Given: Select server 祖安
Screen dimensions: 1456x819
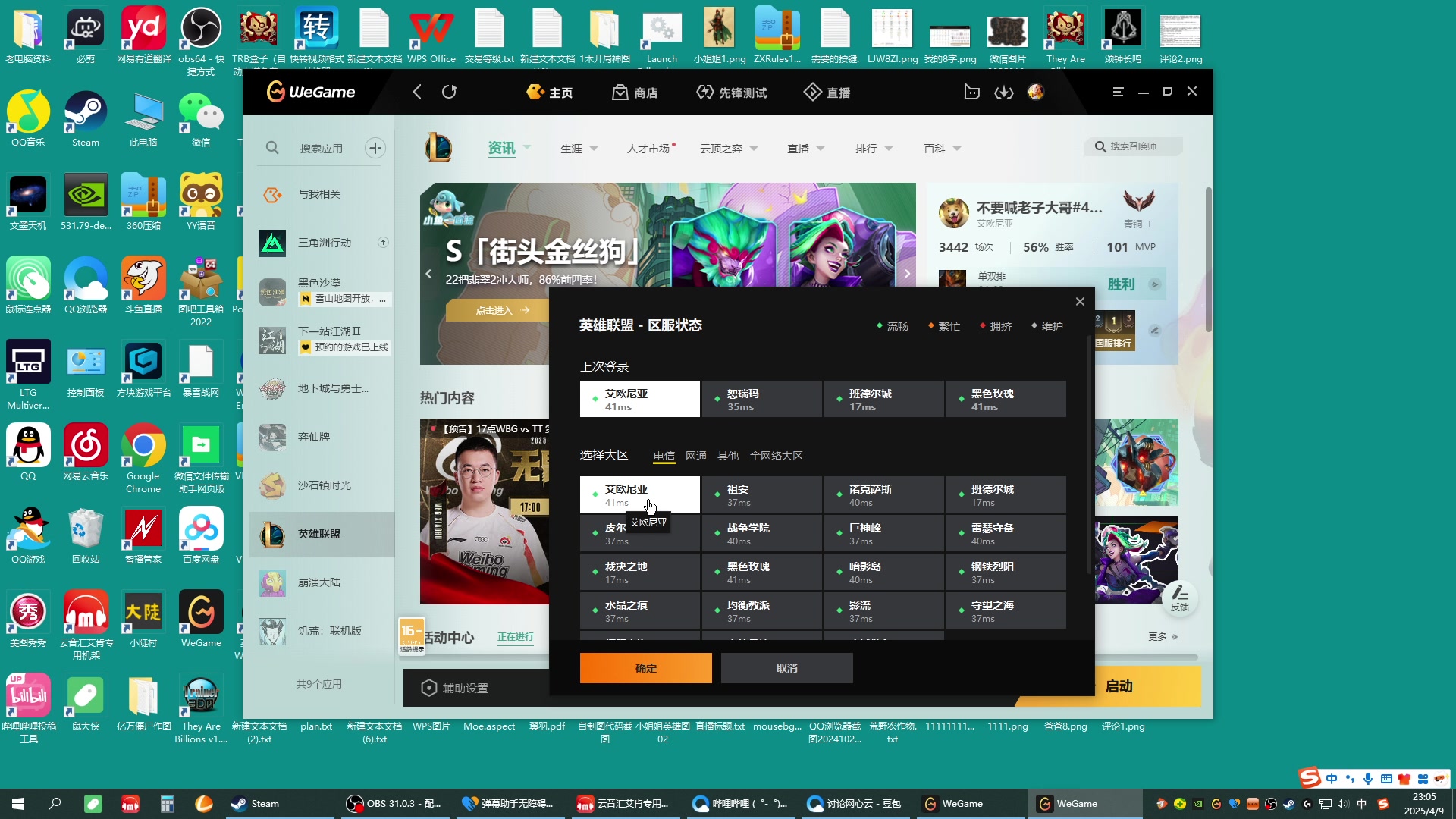Looking at the screenshot, I should click(x=762, y=494).
